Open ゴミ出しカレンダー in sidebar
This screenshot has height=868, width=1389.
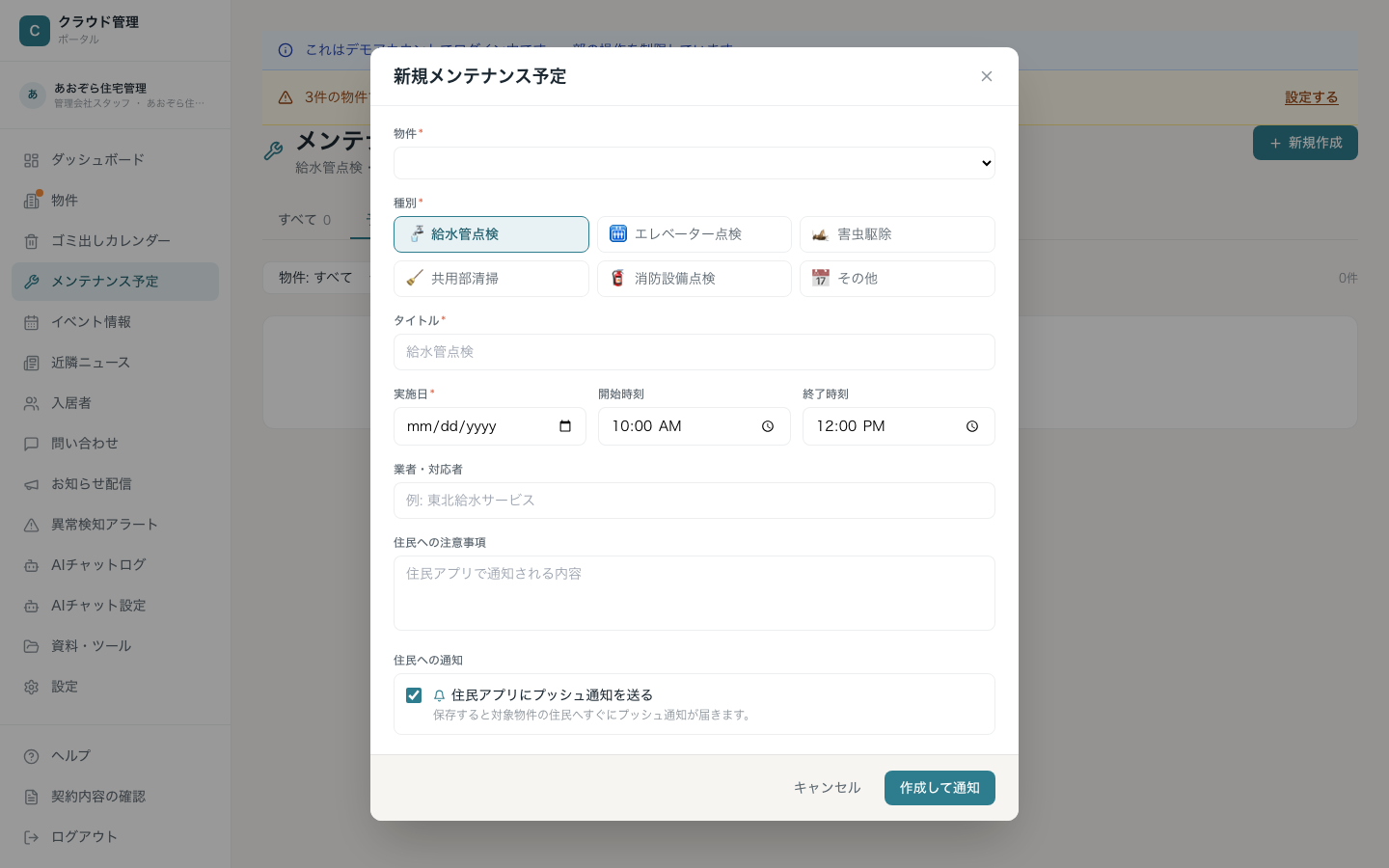click(x=115, y=241)
